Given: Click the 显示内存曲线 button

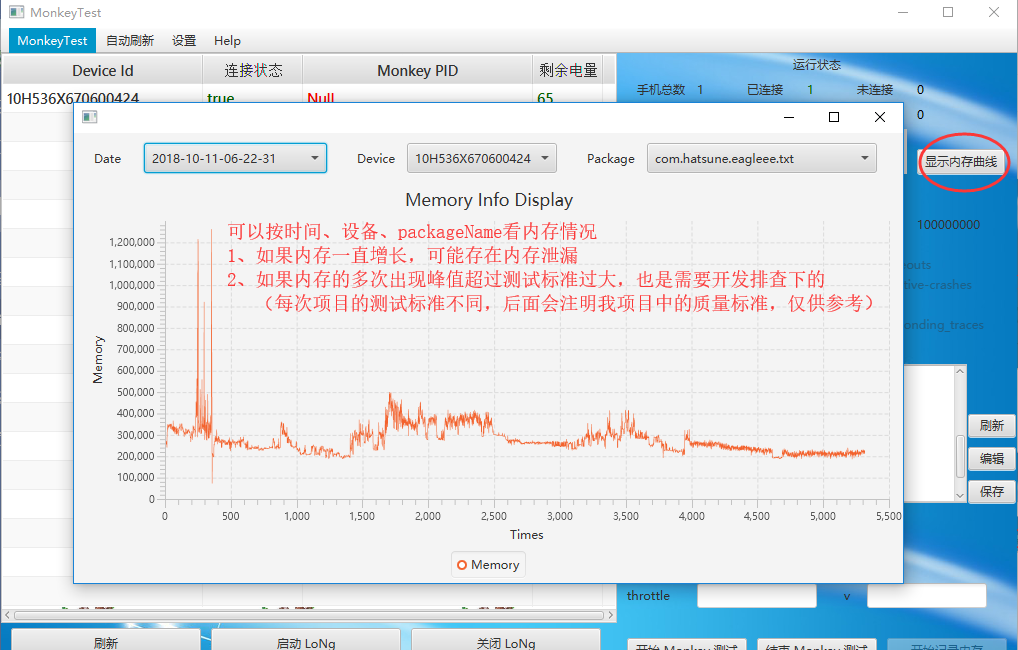Looking at the screenshot, I should tap(962, 162).
